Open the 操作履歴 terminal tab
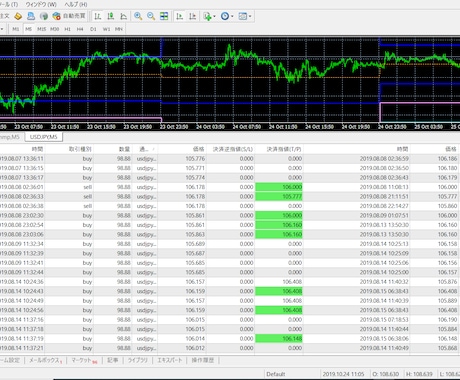460x380 pixels. [x=203, y=360]
